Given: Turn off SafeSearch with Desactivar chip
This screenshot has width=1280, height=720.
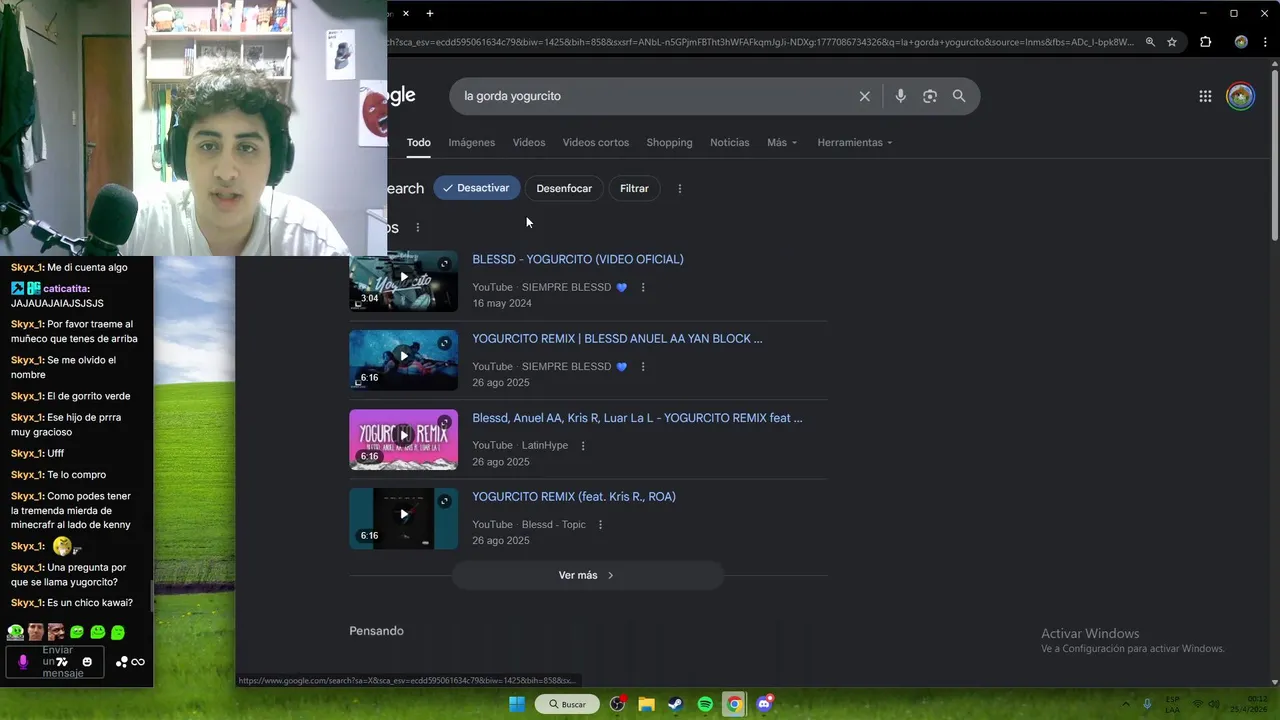Looking at the screenshot, I should [477, 188].
